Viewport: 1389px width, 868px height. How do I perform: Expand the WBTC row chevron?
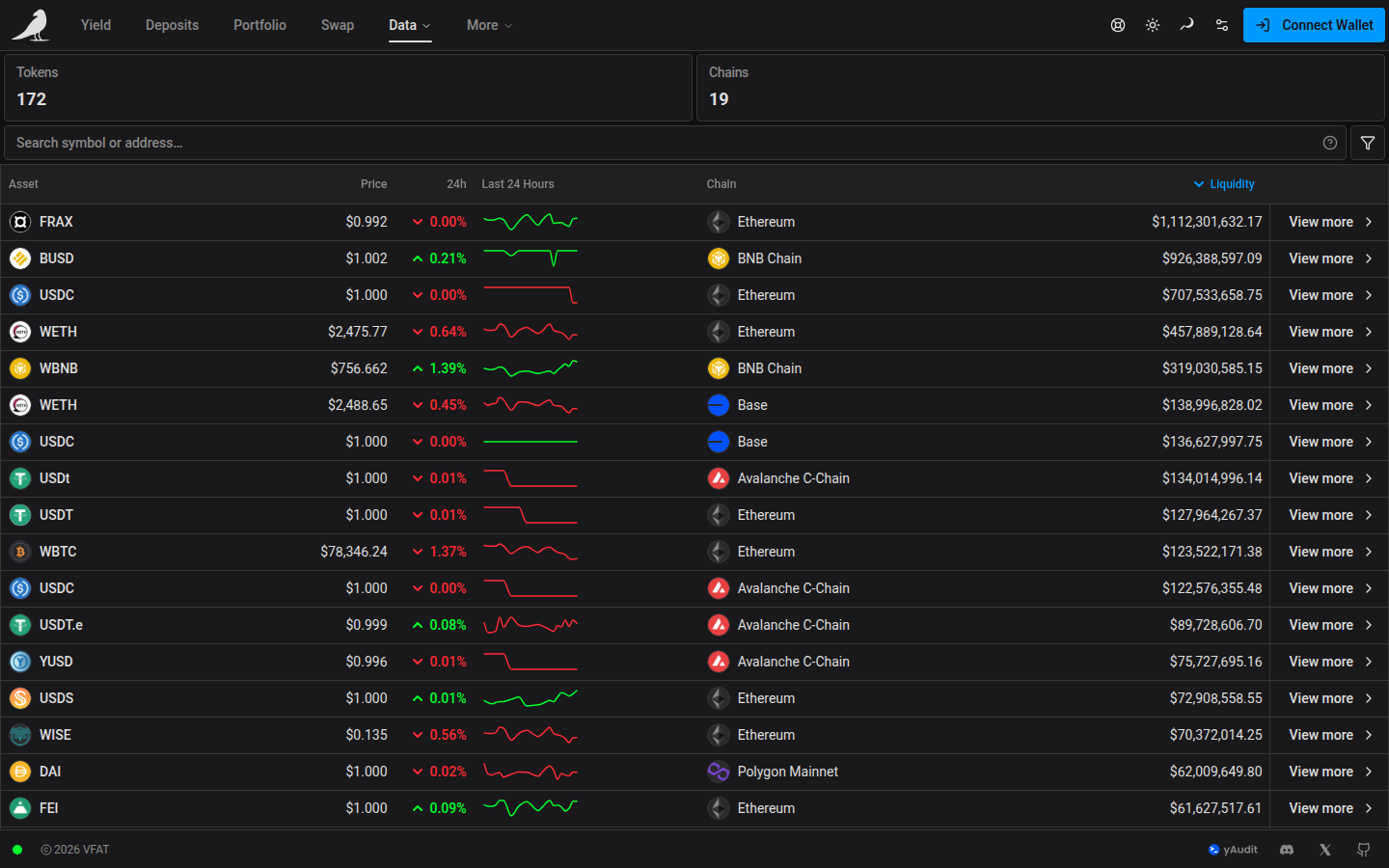pos(1369,552)
